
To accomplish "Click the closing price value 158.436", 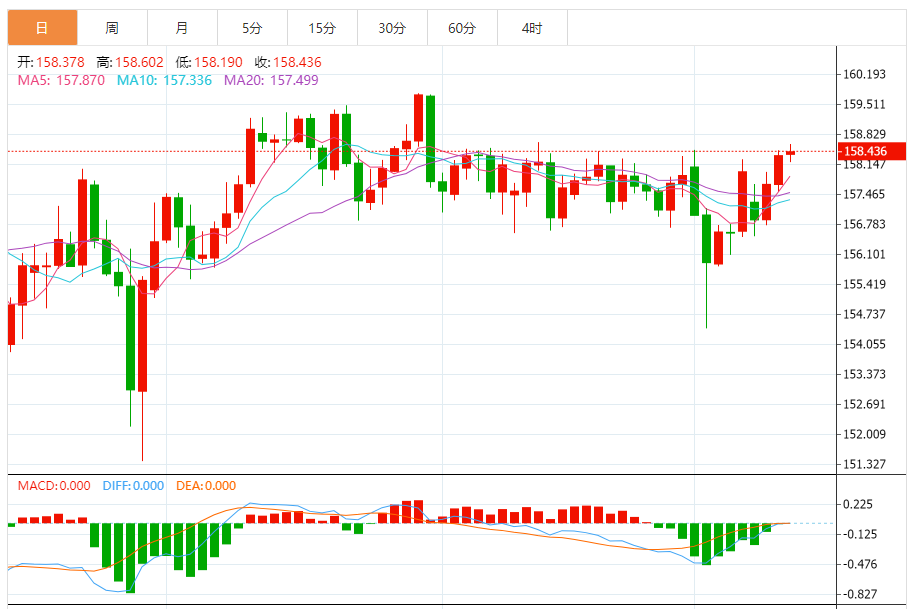I will point(297,62).
